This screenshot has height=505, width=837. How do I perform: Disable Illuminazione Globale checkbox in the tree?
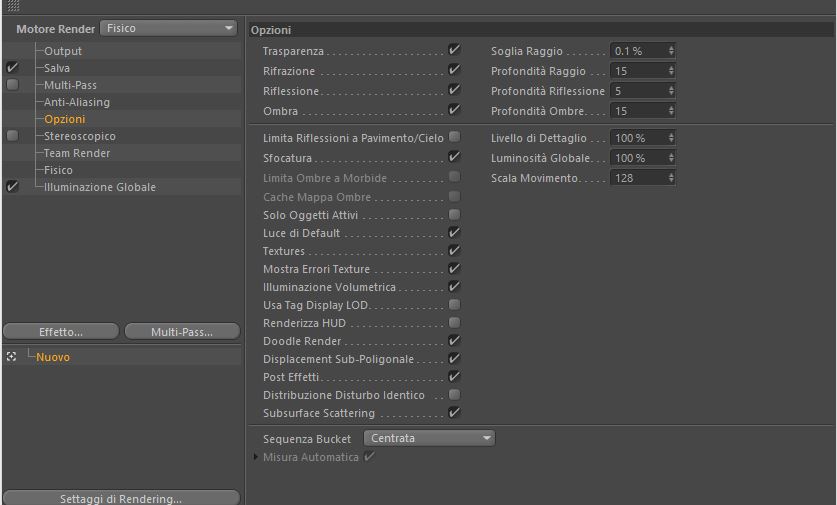tap(12, 187)
